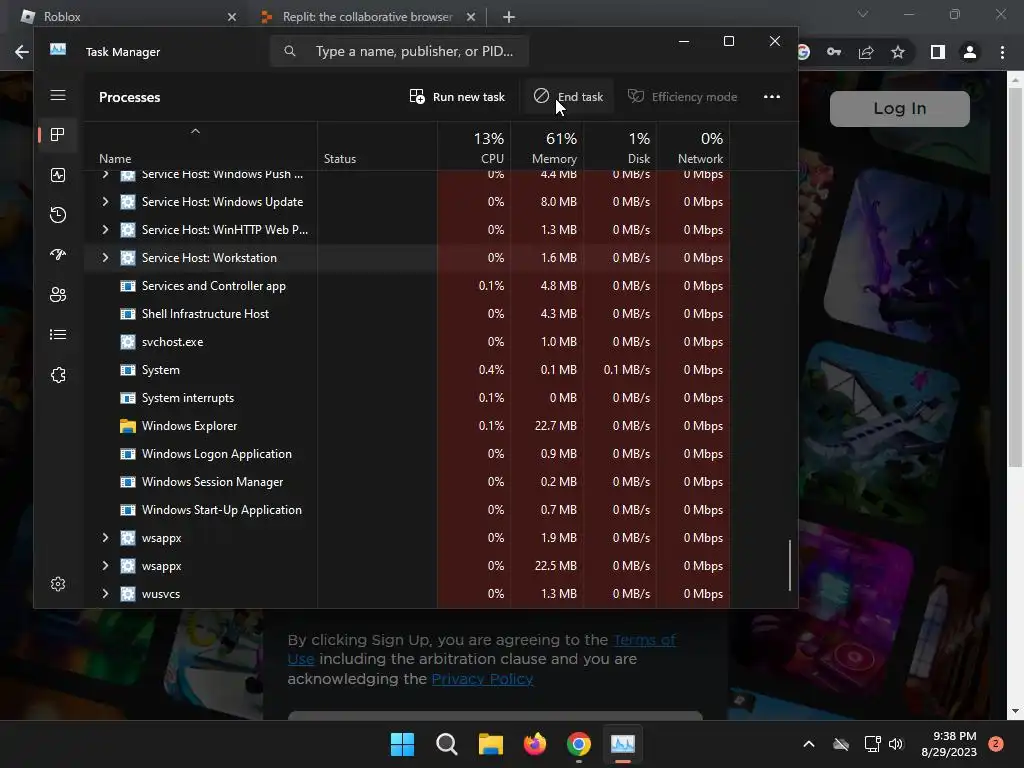Select the System process row
The width and height of the screenshot is (1024, 768).
point(407,370)
